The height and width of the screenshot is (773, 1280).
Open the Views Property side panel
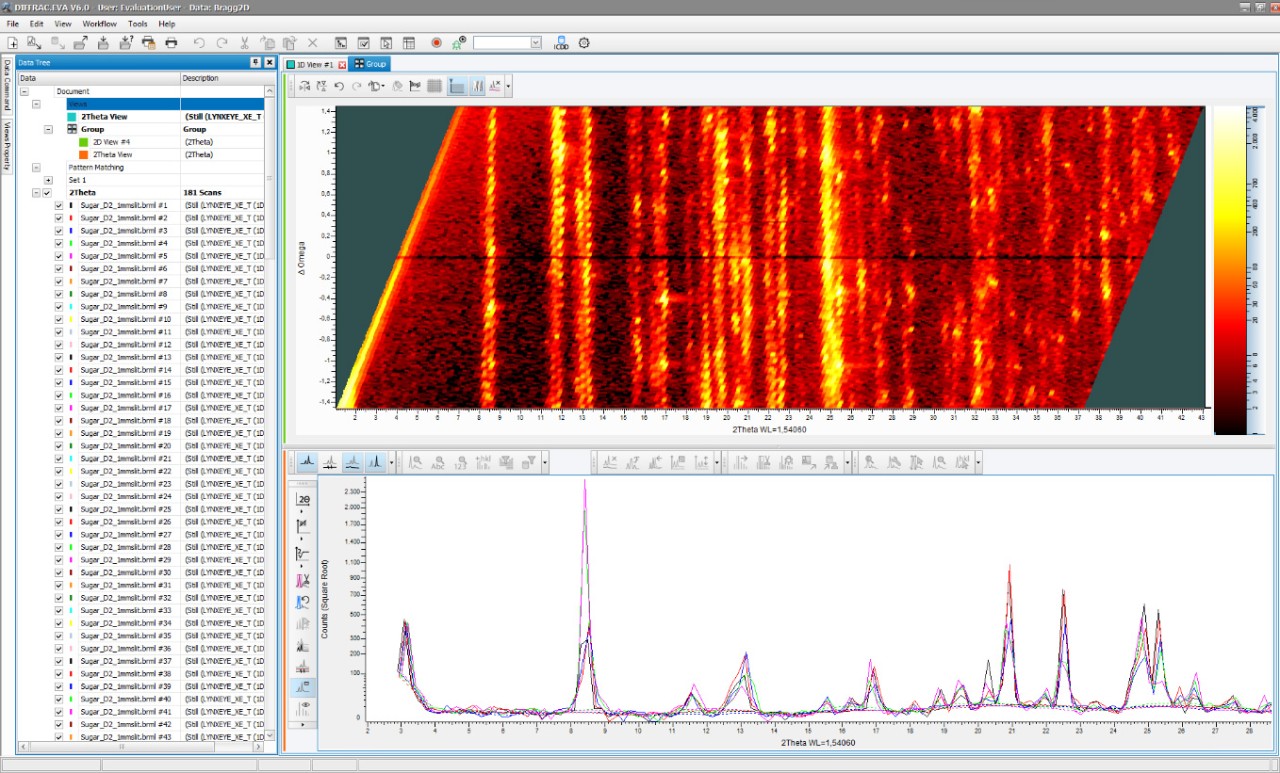tap(7, 146)
